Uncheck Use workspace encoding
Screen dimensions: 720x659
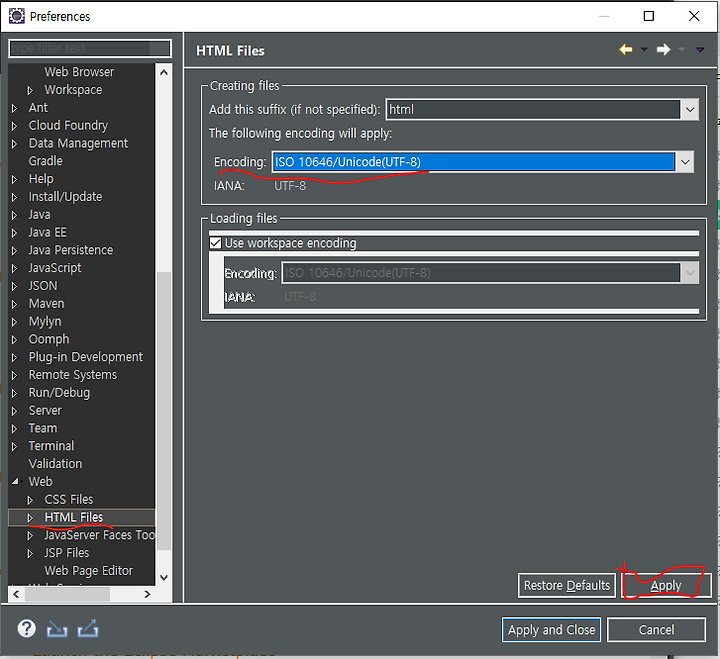click(215, 243)
